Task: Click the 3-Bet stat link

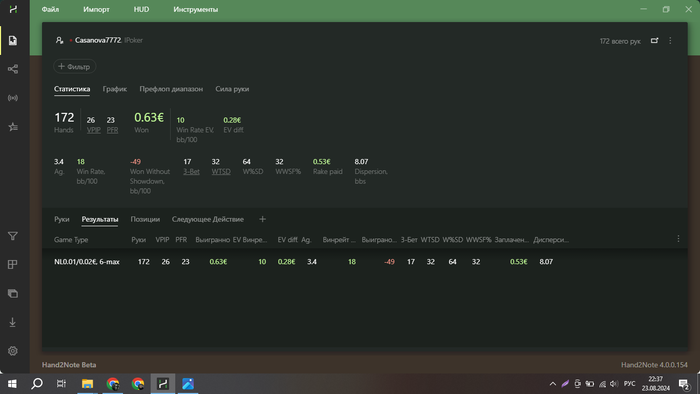Action: [x=192, y=171]
